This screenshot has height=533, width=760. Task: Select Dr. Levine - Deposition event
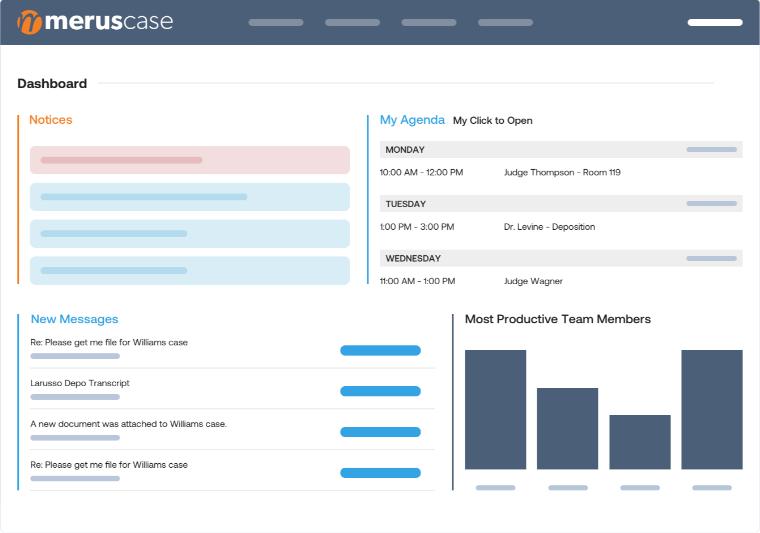coord(549,227)
